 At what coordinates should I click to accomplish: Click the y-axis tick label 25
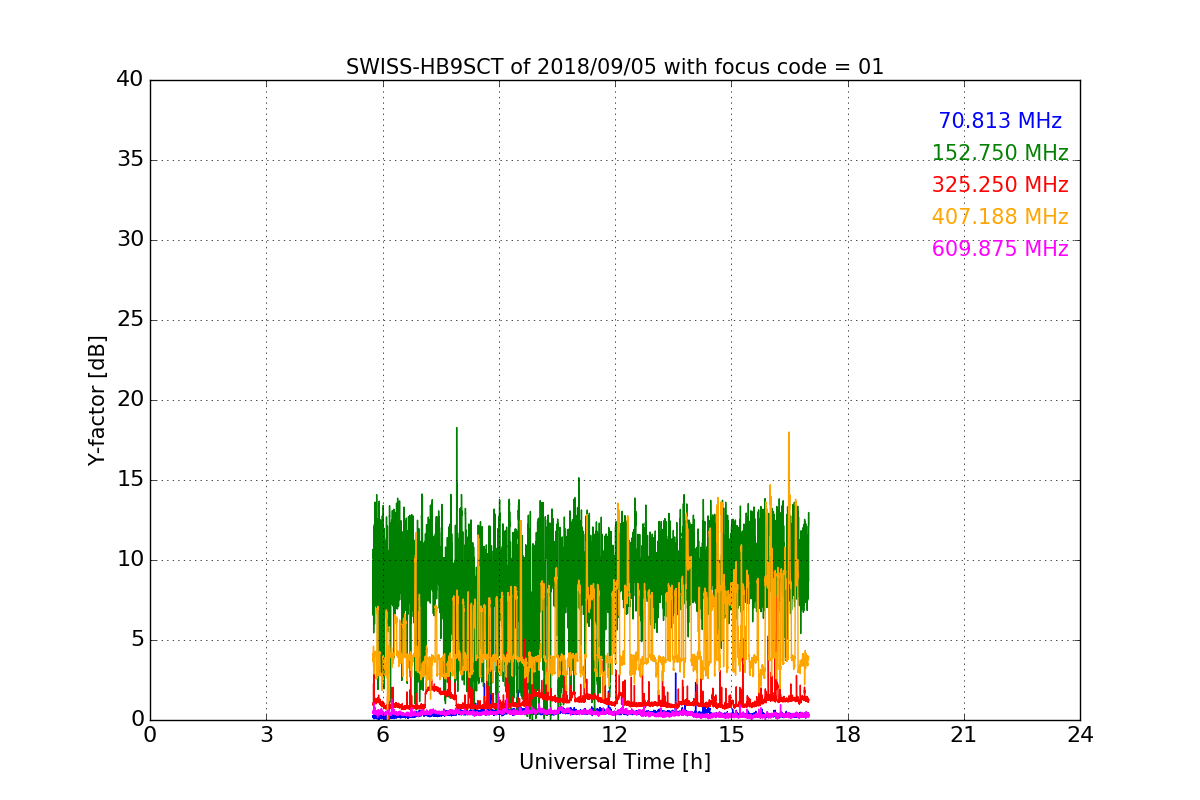point(130,320)
